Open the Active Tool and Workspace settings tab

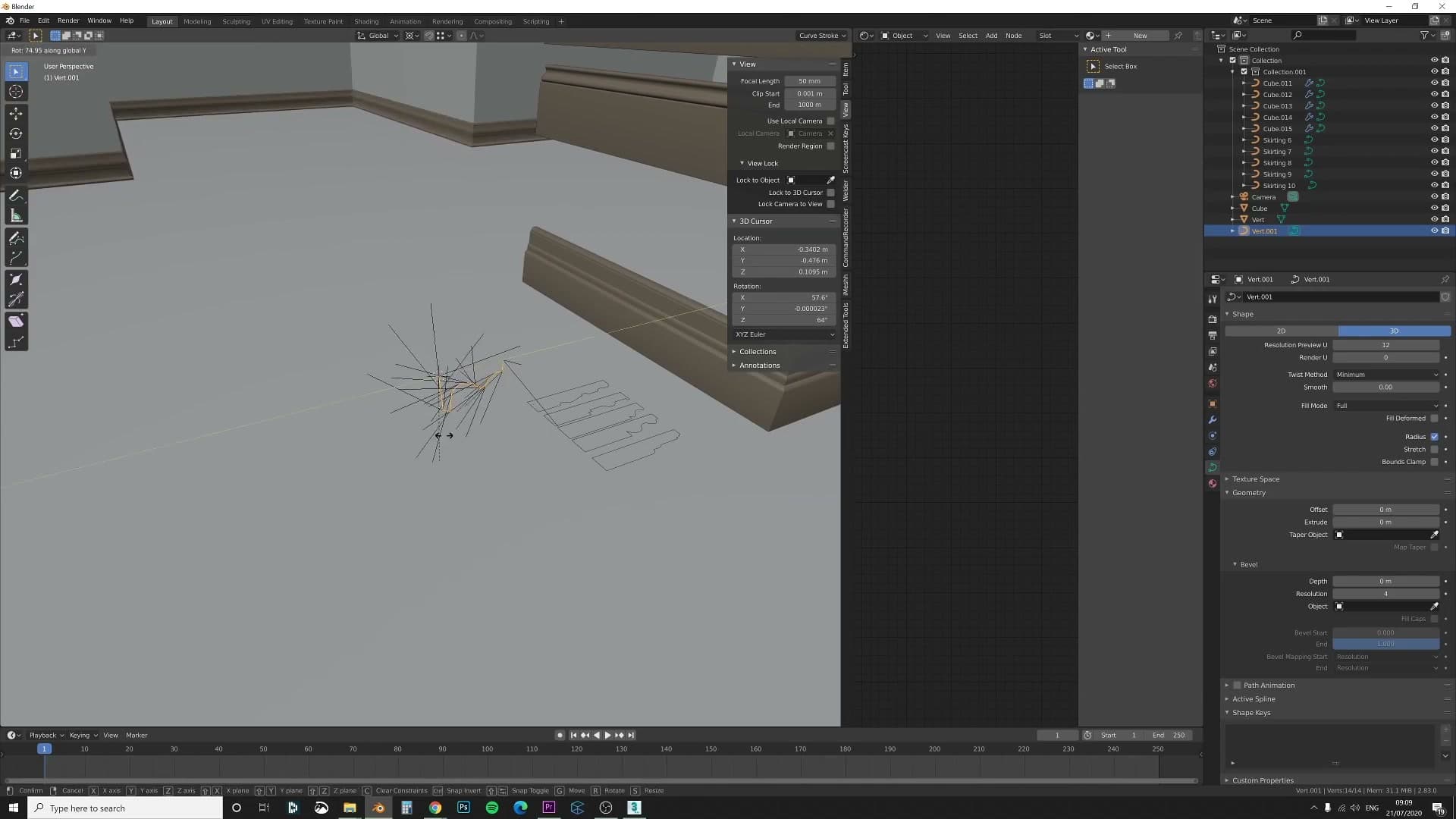point(1213,299)
